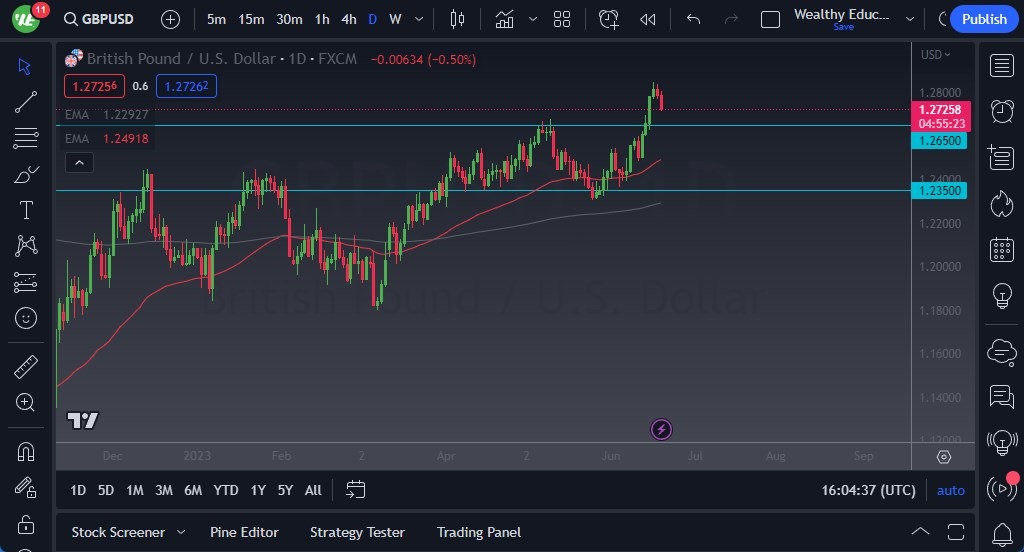Click the bar replay rewind icon
The image size is (1024, 552).
(x=648, y=19)
